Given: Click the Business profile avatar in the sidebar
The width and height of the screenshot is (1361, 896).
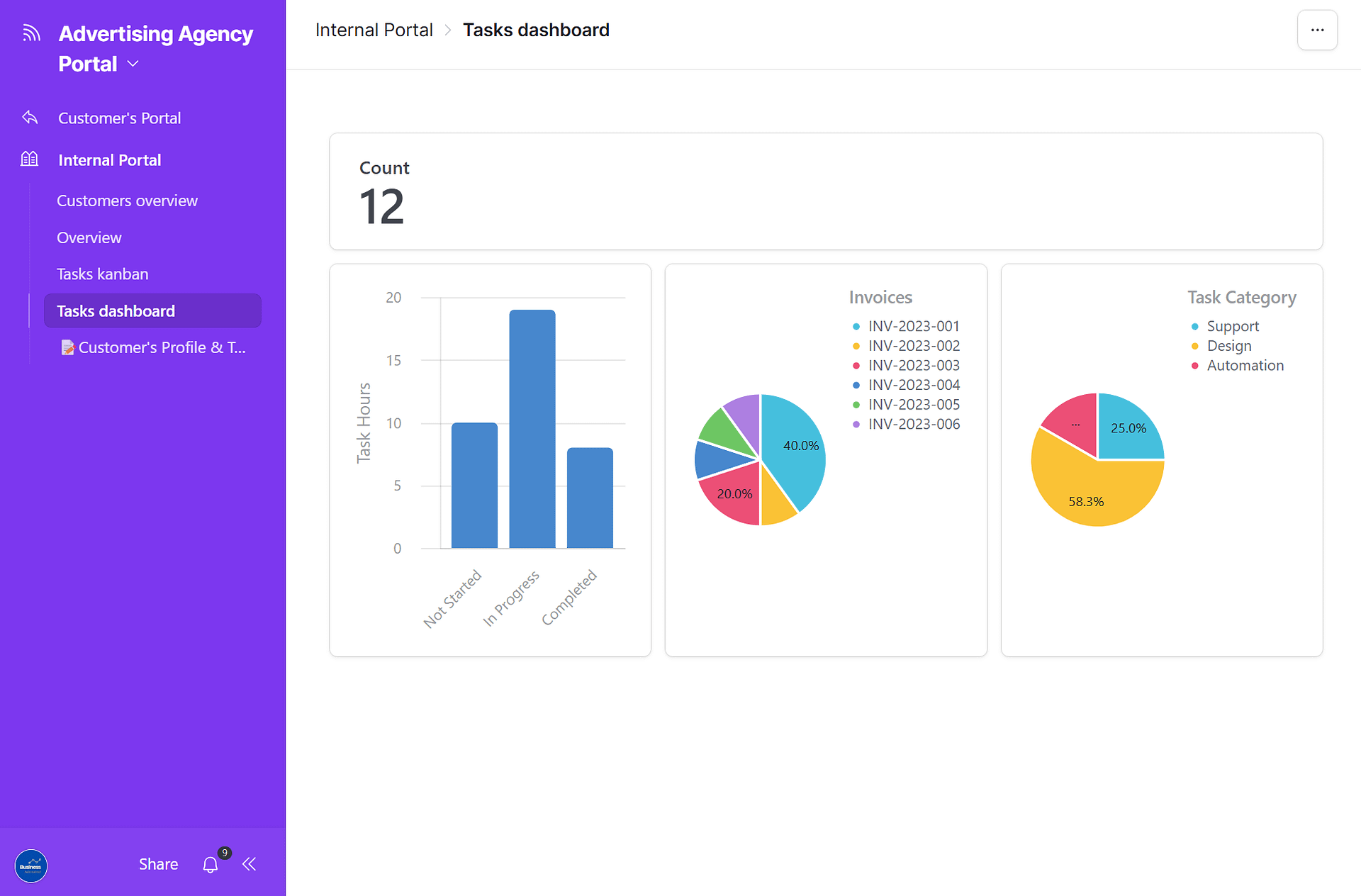Looking at the screenshot, I should click(30, 866).
